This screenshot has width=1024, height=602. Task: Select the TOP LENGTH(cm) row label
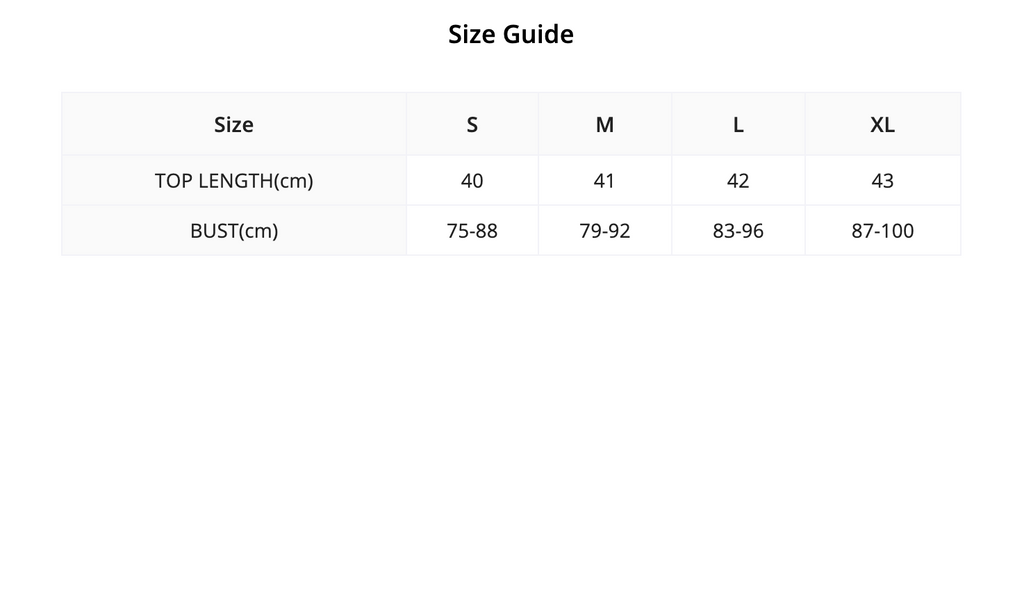pyautogui.click(x=234, y=181)
